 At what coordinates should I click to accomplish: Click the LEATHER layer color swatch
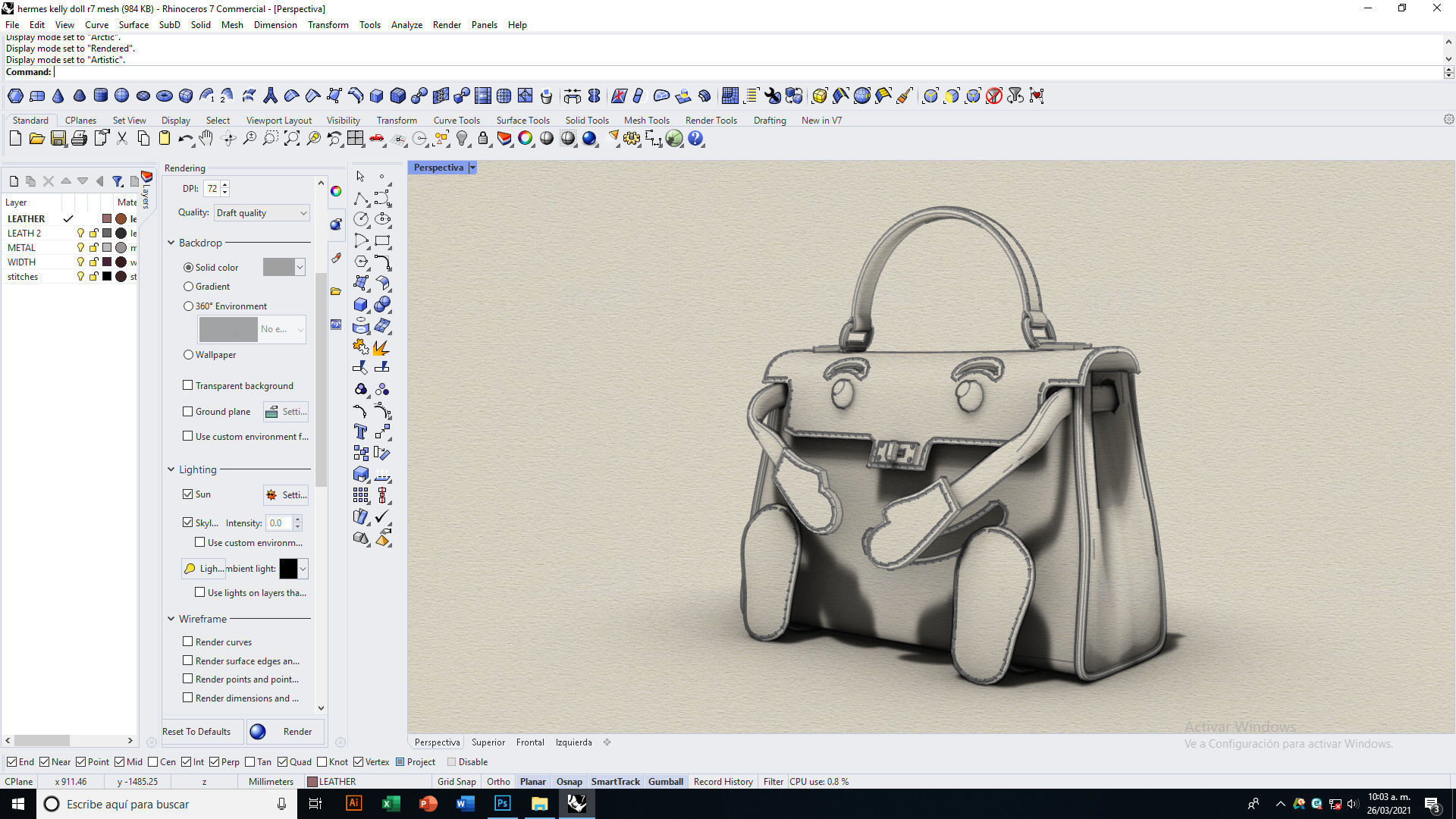[x=107, y=219]
